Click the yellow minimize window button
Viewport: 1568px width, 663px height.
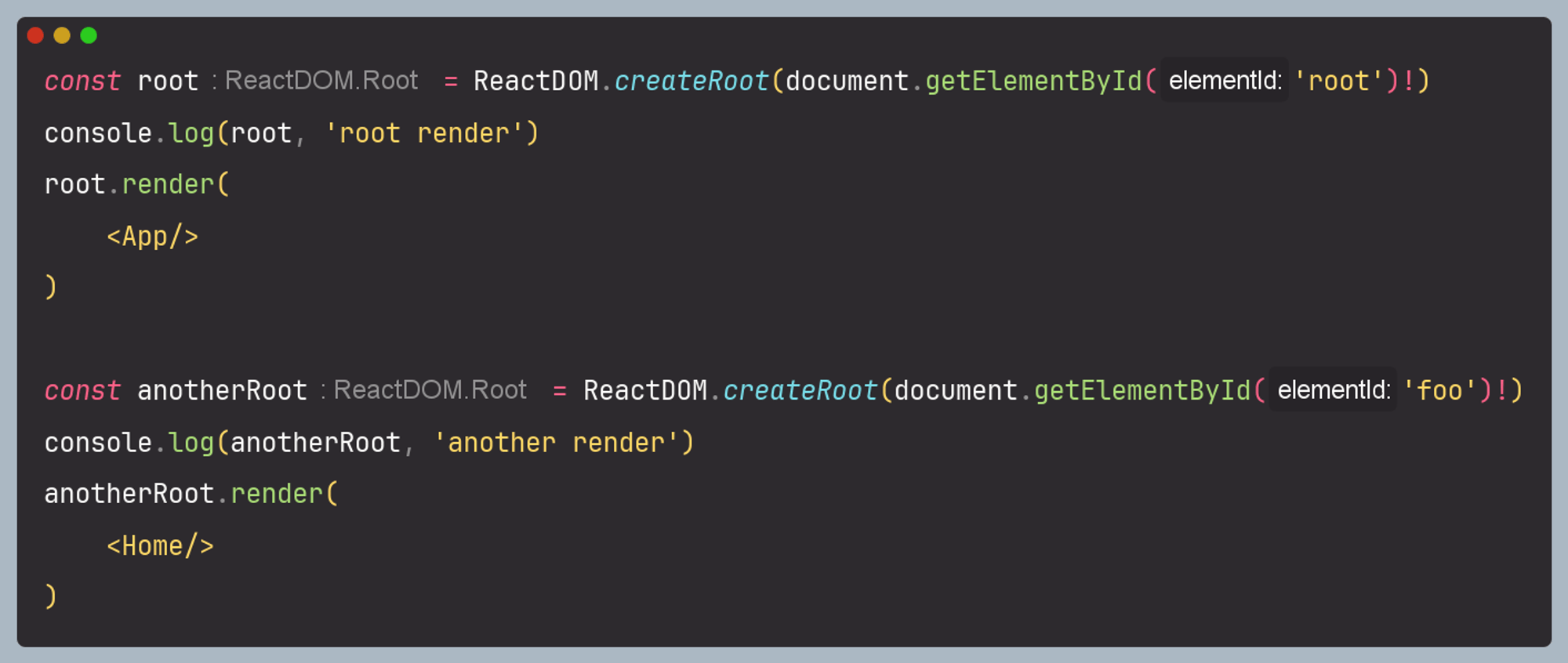[62, 35]
